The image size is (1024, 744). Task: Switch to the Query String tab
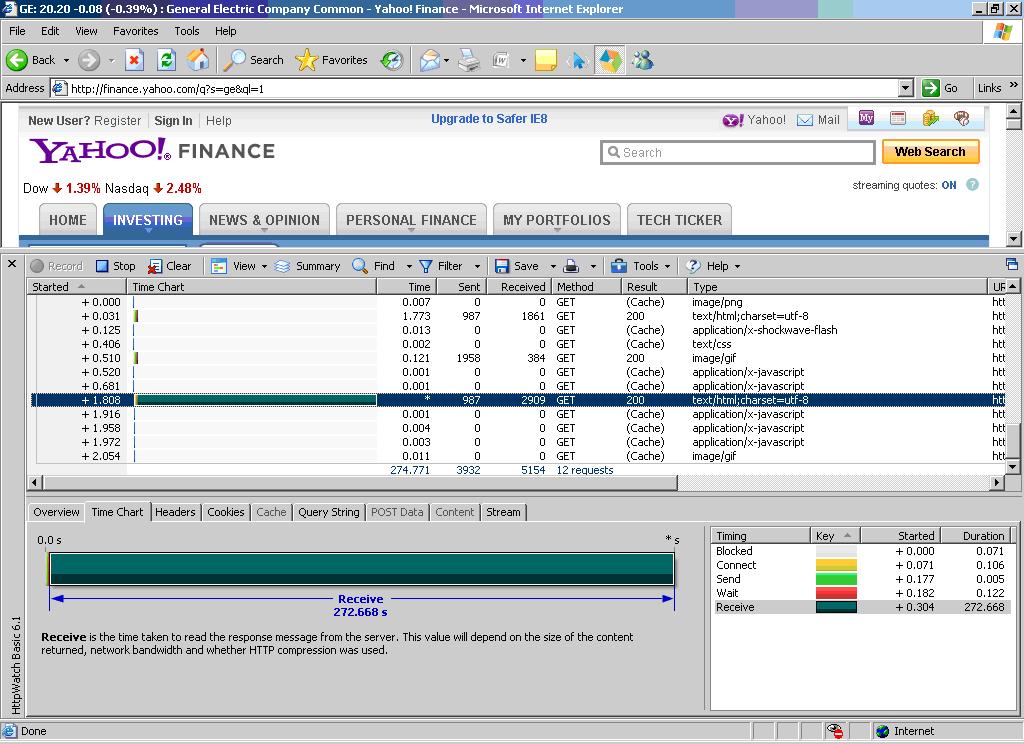click(x=328, y=512)
